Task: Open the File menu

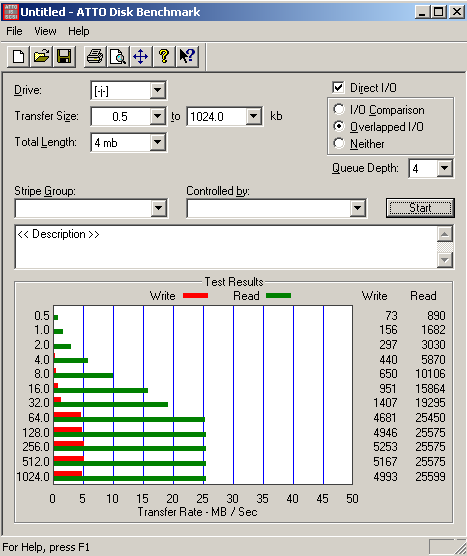Action: [x=14, y=31]
